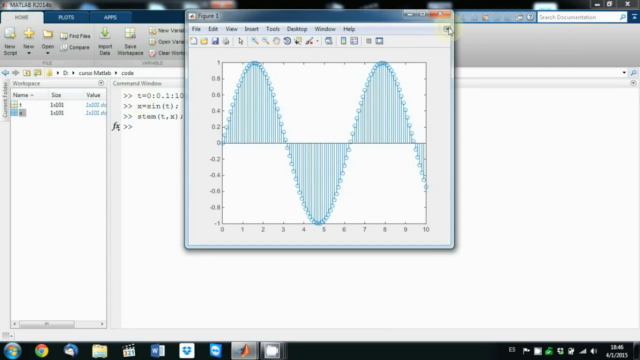
Task: Click the Clear Workspace button
Action: (167, 53)
